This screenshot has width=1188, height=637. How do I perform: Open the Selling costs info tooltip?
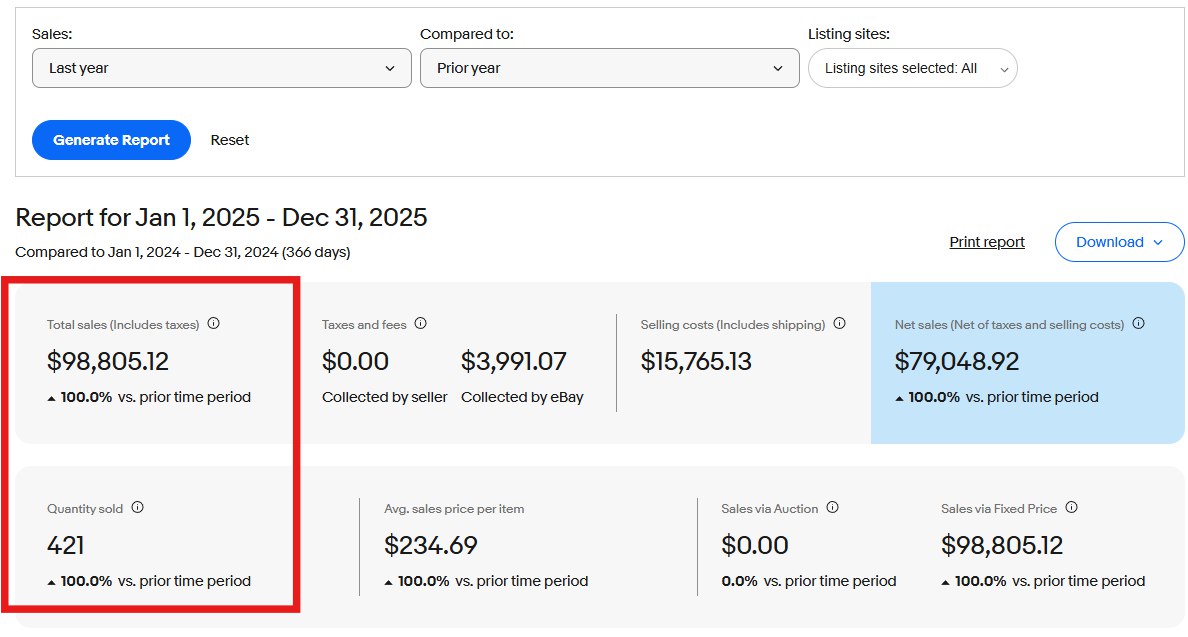839,323
